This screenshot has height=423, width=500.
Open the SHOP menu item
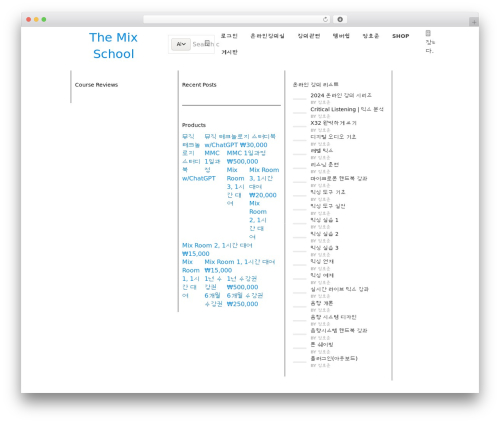pos(400,36)
